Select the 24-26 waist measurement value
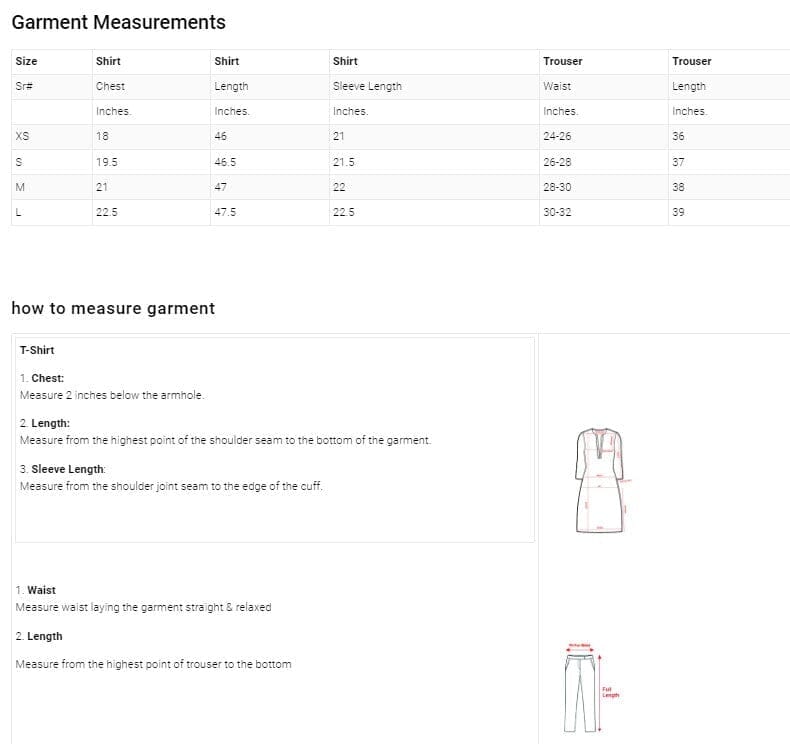This screenshot has width=790, height=744. pyautogui.click(x=557, y=136)
